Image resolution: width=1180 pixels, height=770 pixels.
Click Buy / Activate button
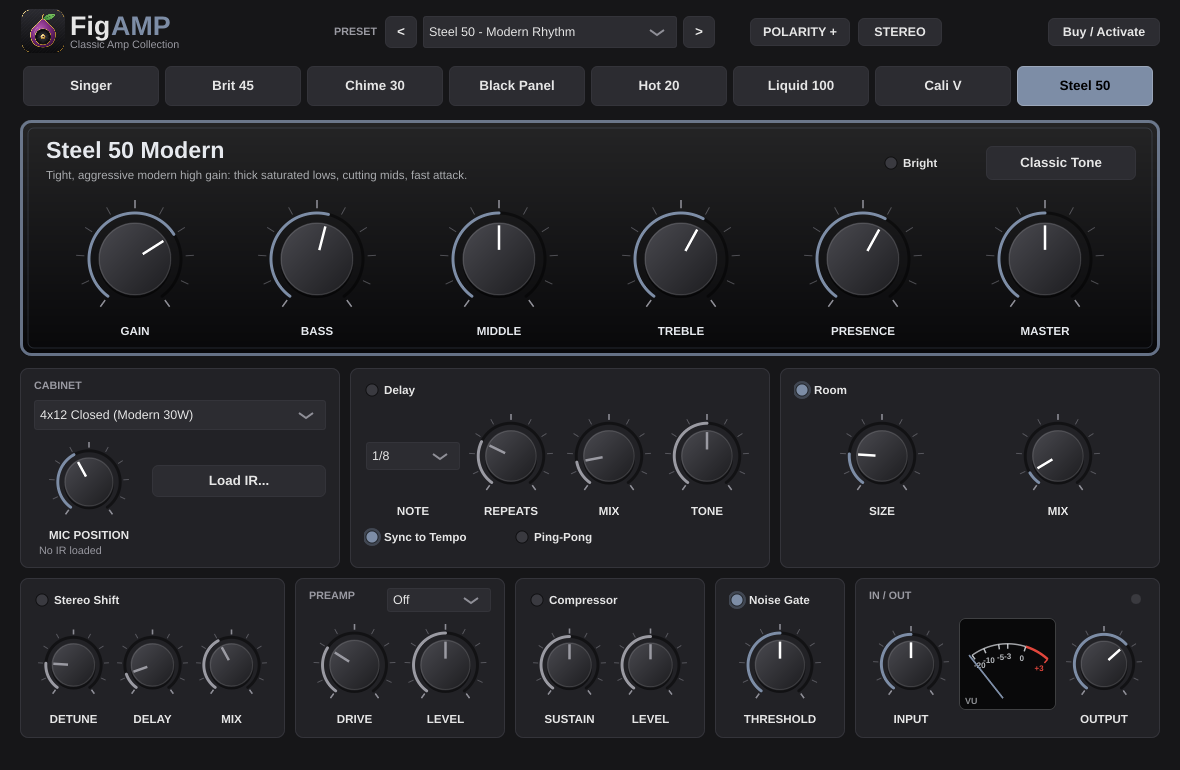click(x=1103, y=32)
